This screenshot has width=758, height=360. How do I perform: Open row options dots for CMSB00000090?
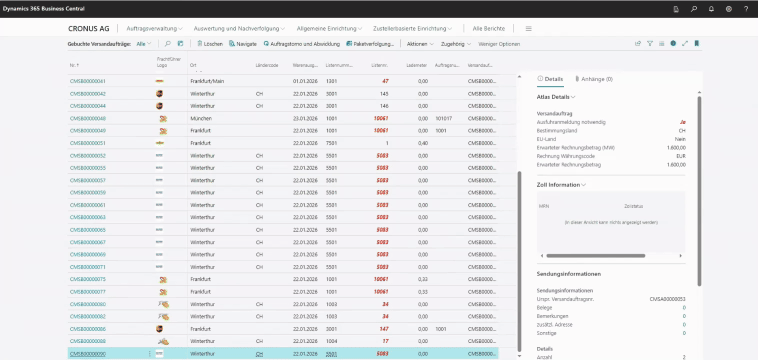click(149, 354)
